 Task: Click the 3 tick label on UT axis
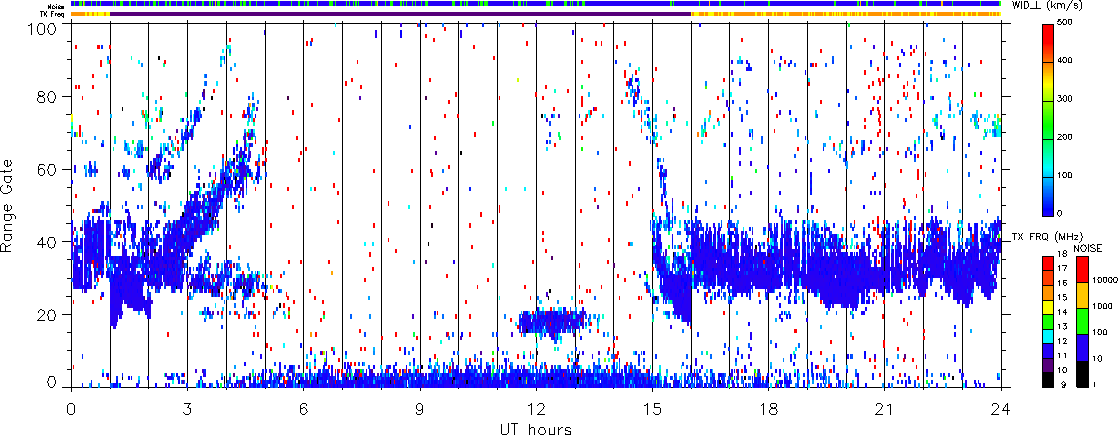(x=187, y=409)
